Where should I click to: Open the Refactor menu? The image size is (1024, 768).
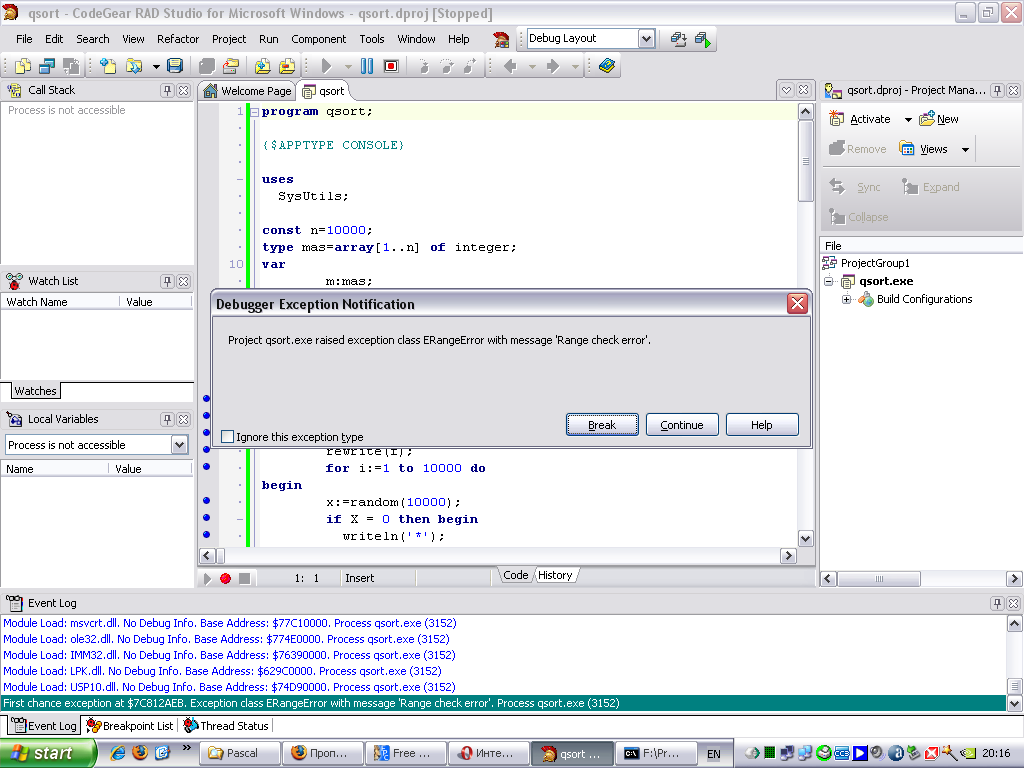coord(178,39)
